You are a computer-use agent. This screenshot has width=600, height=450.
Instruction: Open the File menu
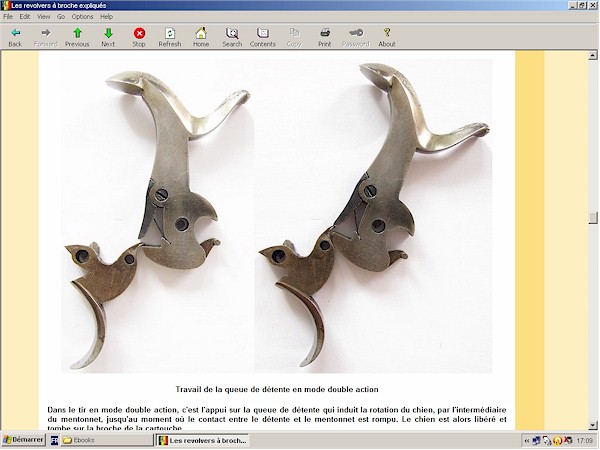8,16
